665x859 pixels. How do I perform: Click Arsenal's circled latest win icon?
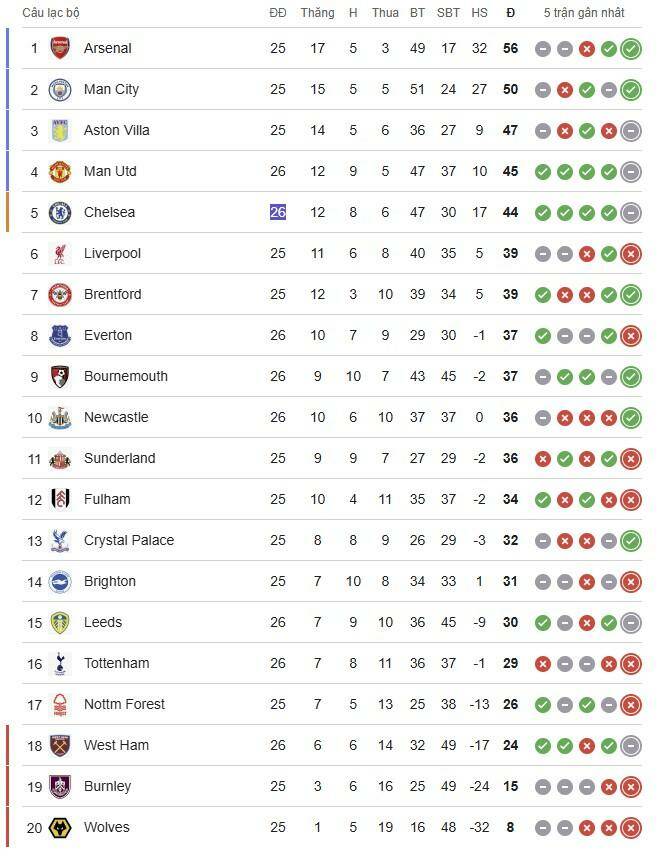pyautogui.click(x=630, y=48)
